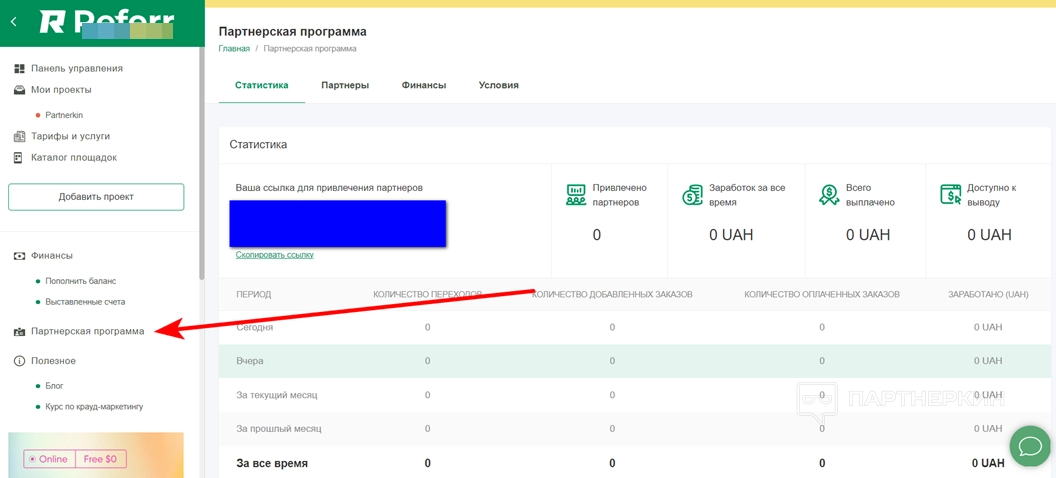Click the Referr logo
Image resolution: width=1056 pixels, height=478 pixels.
pyautogui.click(x=106, y=22)
